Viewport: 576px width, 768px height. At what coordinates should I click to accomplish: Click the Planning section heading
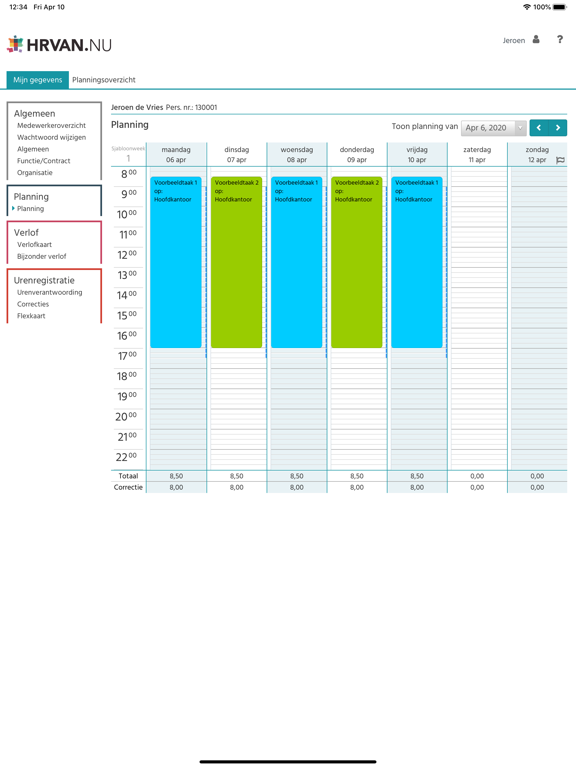[31, 196]
